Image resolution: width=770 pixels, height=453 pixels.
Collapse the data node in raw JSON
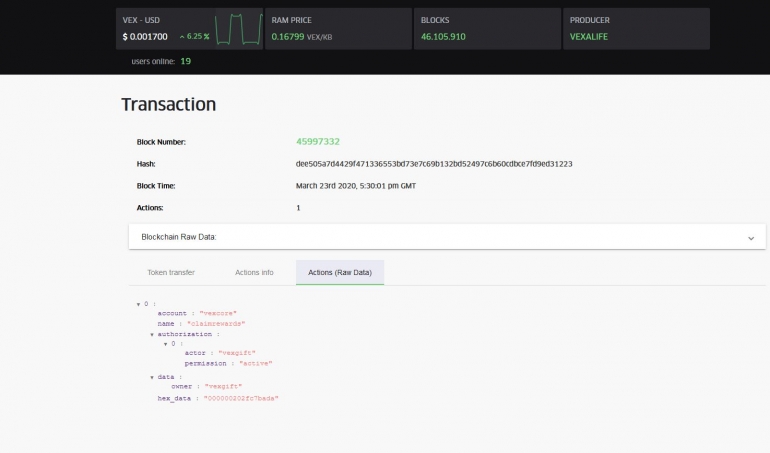tap(151, 377)
